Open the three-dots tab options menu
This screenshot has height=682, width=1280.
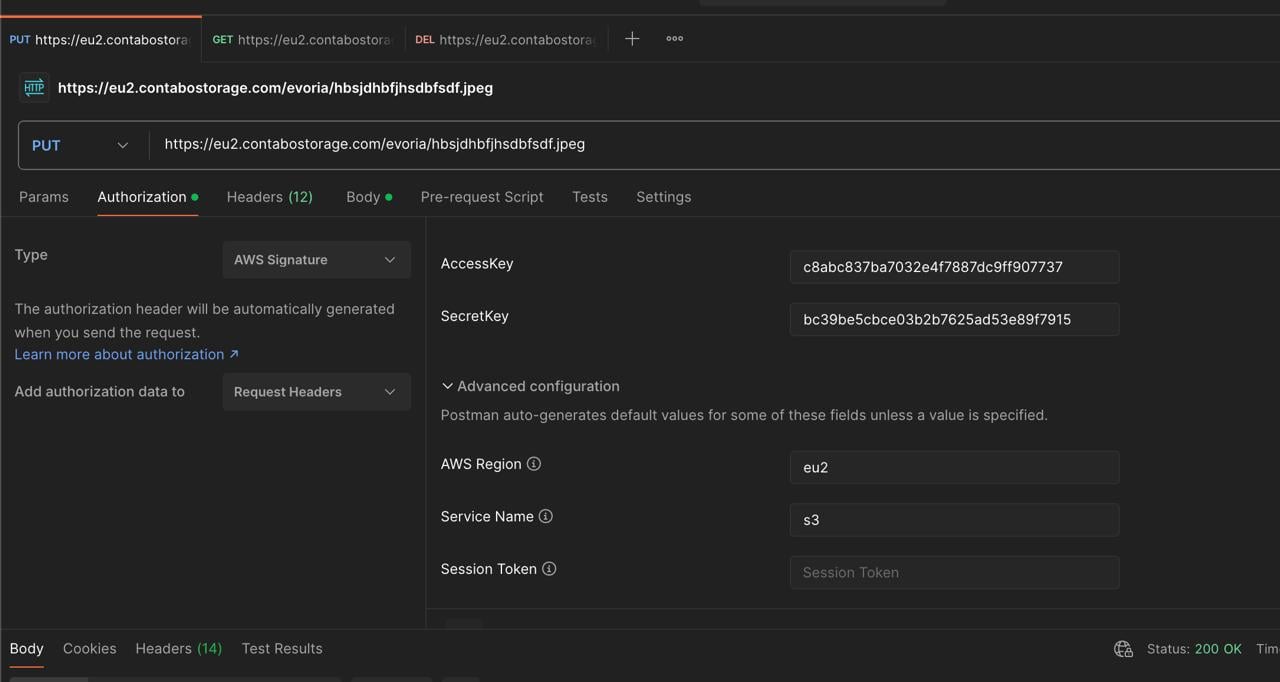coord(675,39)
